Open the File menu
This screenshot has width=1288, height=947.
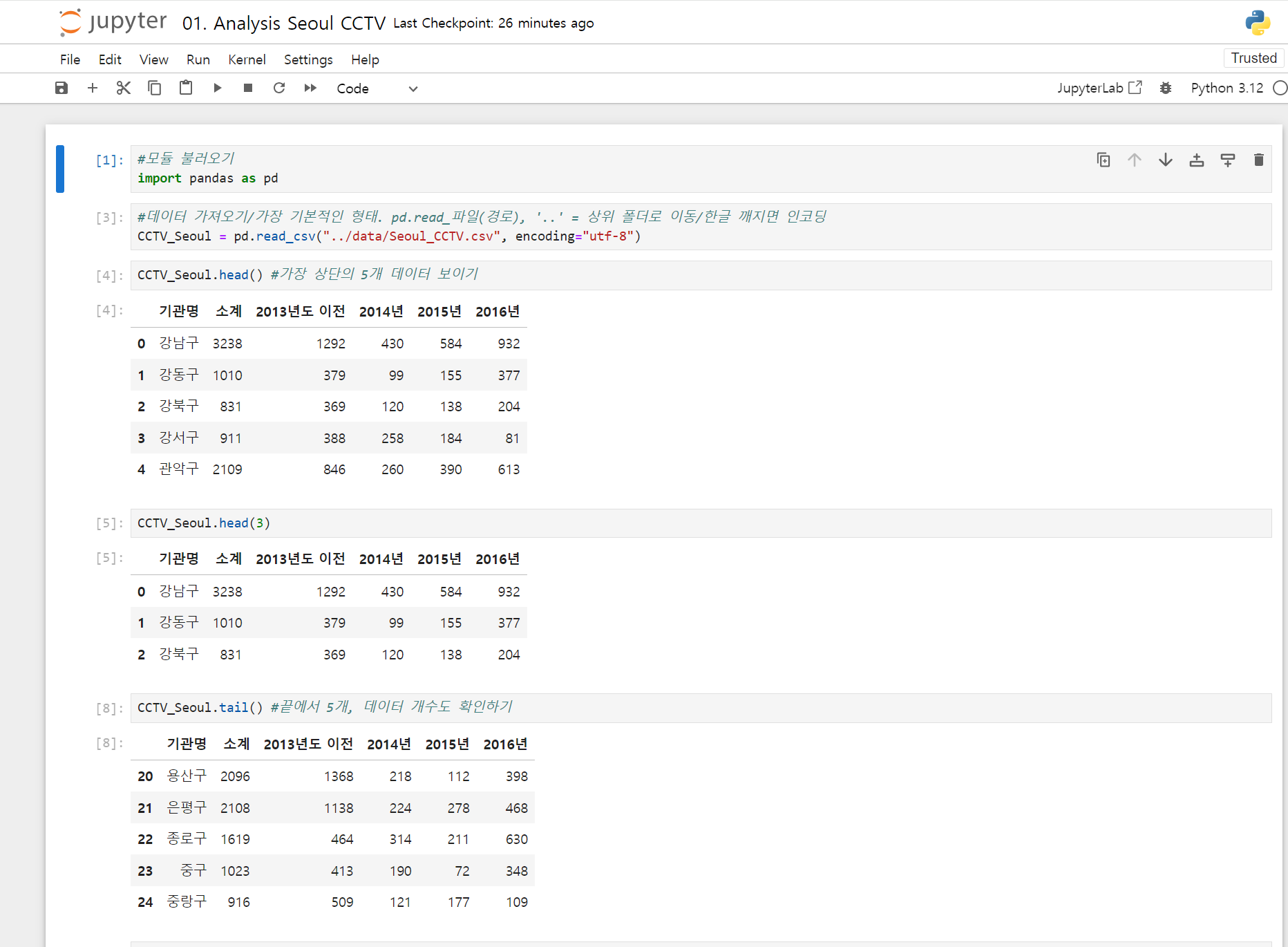point(70,59)
